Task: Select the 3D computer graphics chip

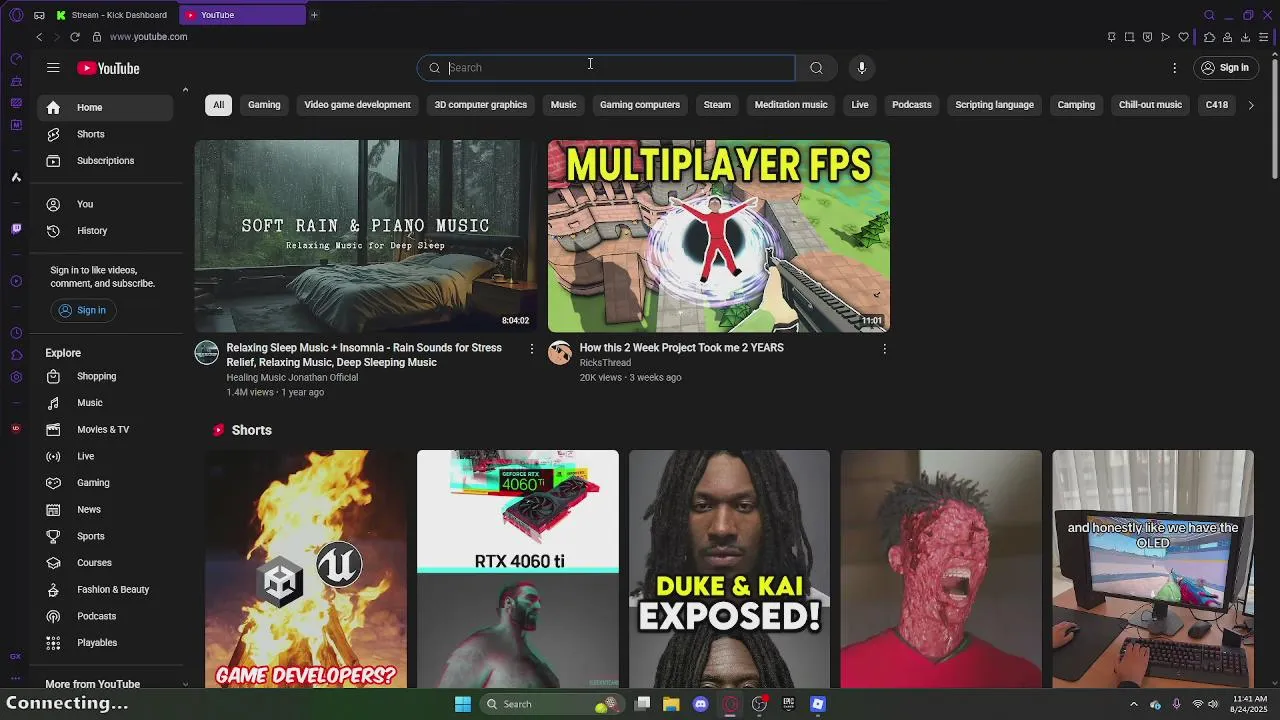Action: [x=481, y=105]
